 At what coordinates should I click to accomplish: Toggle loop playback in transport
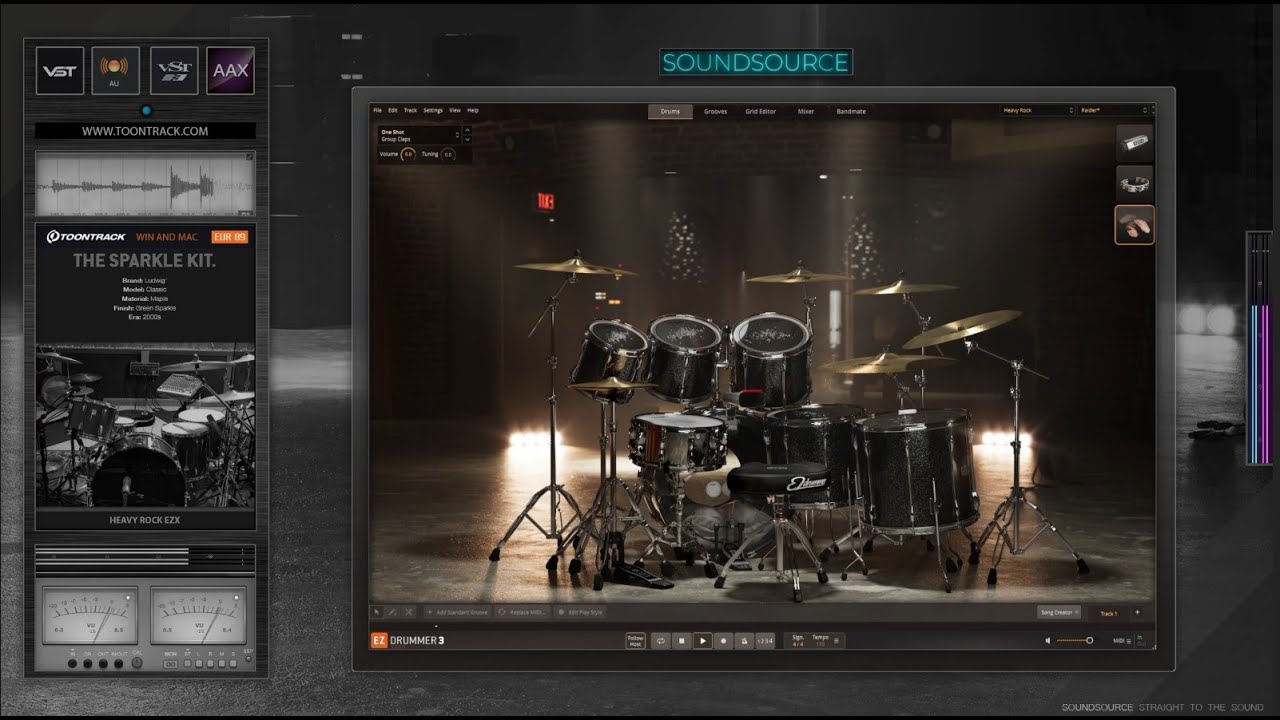(x=661, y=641)
